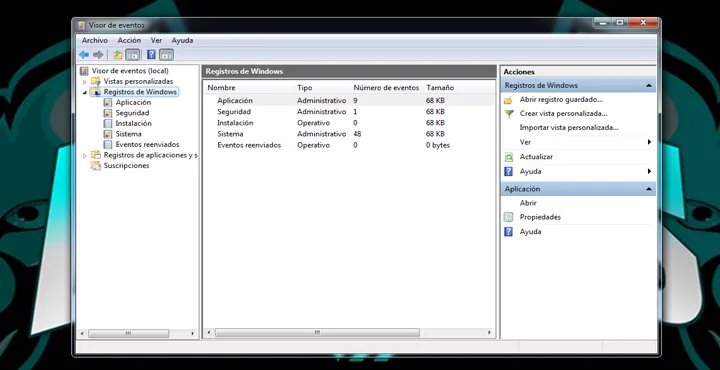Click the blue Help toolbar icon
Viewport: 720px width, 370px height.
151,55
